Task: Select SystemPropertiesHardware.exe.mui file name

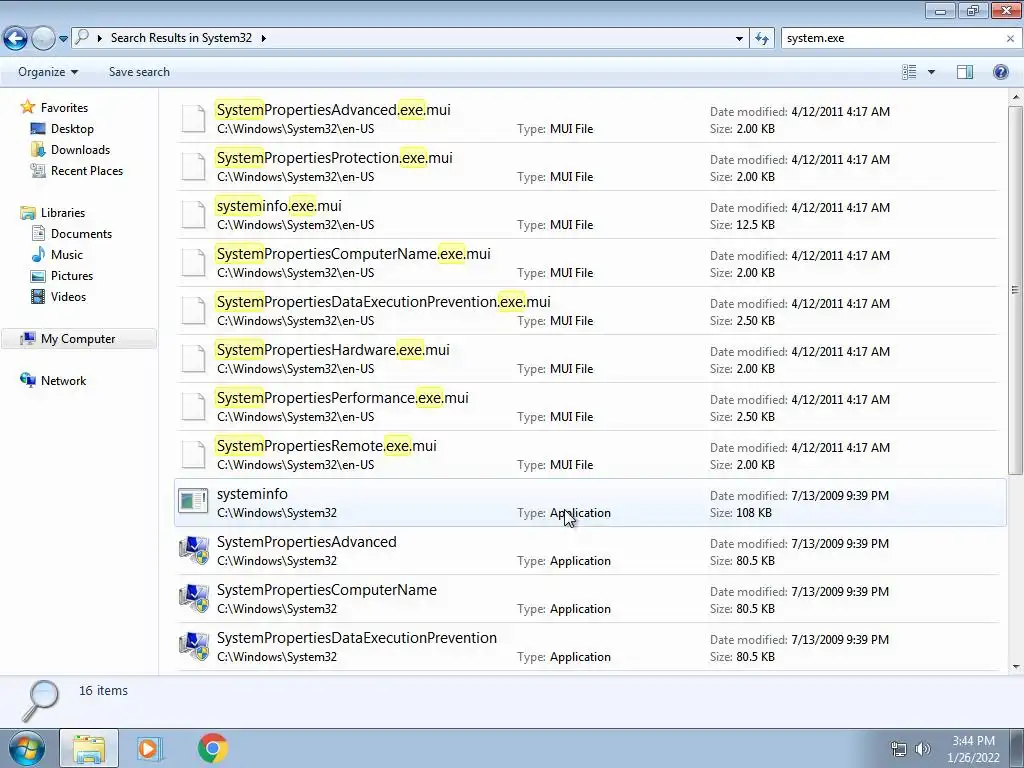Action: pyautogui.click(x=333, y=350)
